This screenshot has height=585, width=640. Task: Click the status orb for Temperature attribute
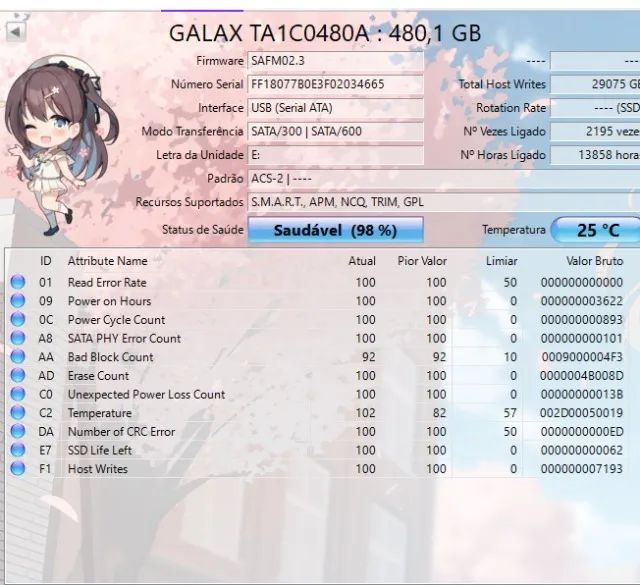(x=18, y=413)
